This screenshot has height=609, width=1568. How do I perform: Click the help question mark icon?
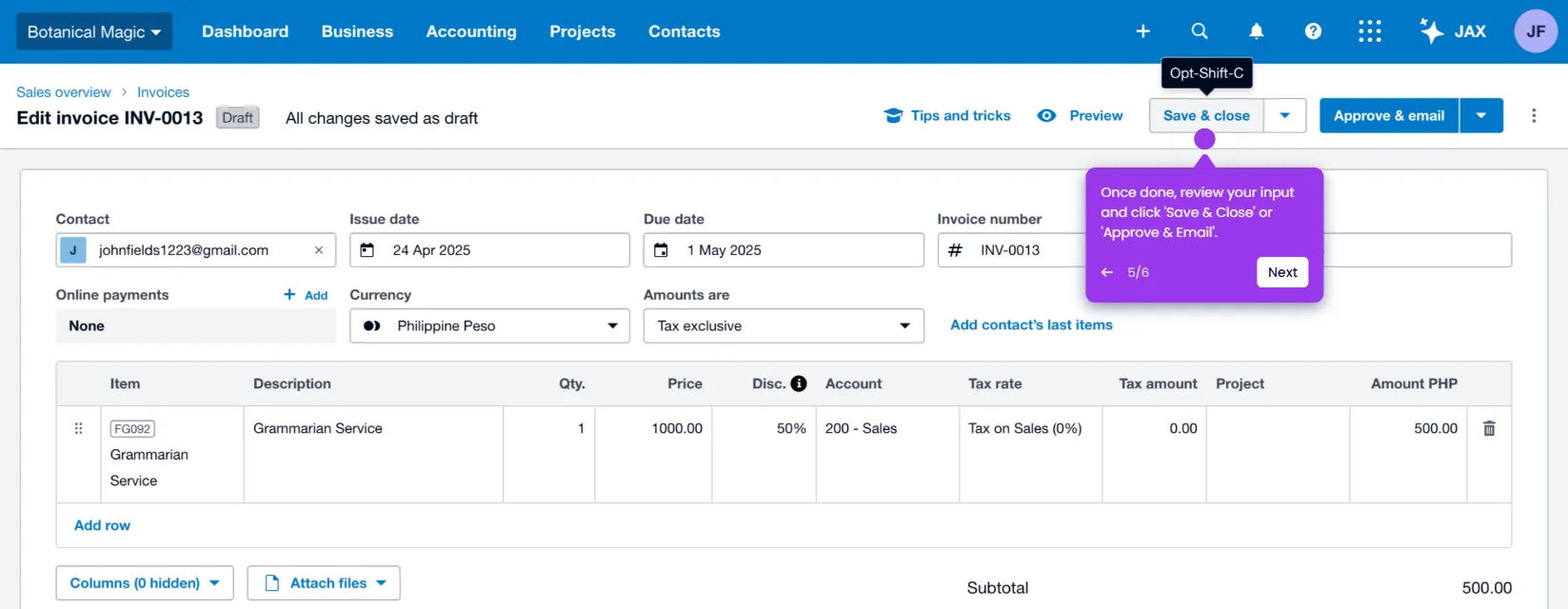(1313, 31)
